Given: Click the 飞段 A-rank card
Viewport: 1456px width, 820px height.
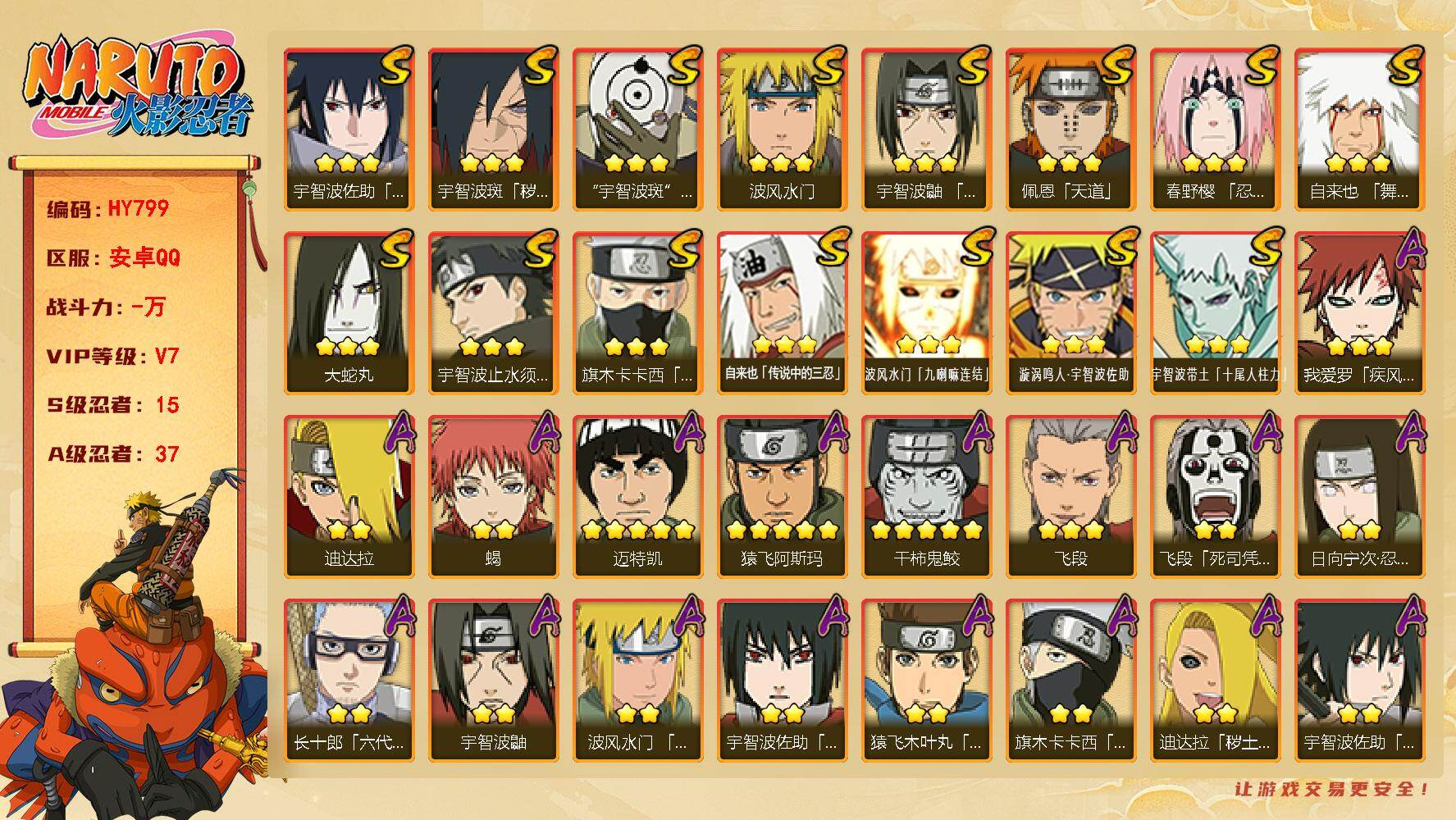Looking at the screenshot, I should click(1070, 496).
